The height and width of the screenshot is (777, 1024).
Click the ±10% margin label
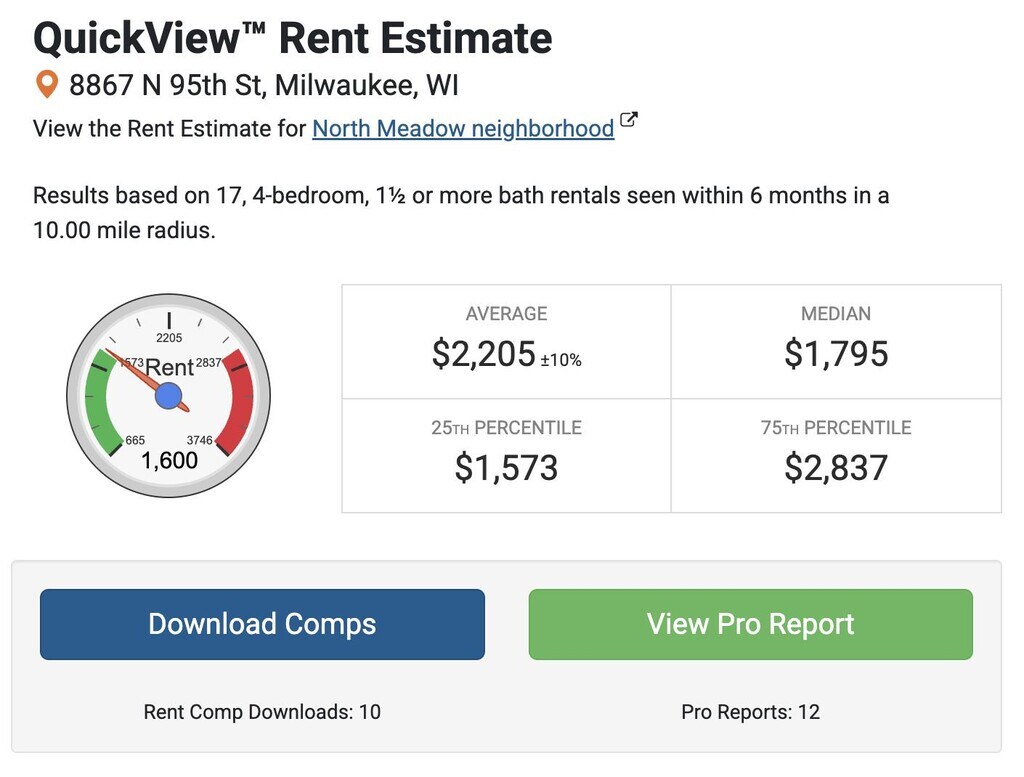(x=561, y=360)
